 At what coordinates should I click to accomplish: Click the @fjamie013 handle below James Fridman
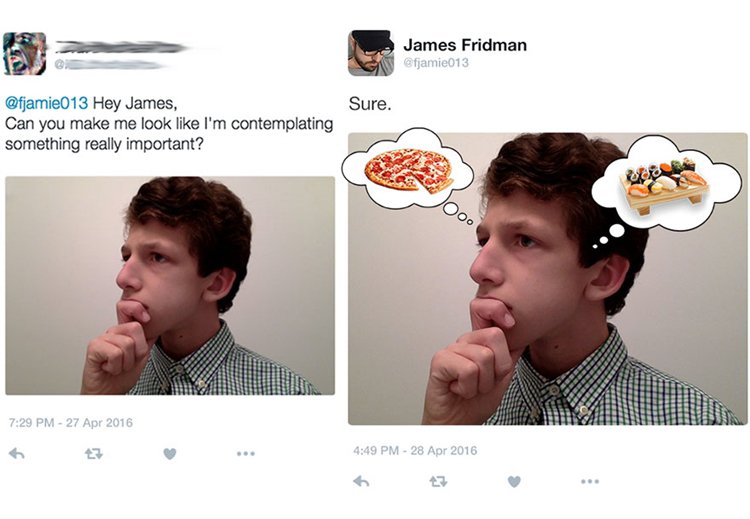pyautogui.click(x=436, y=63)
